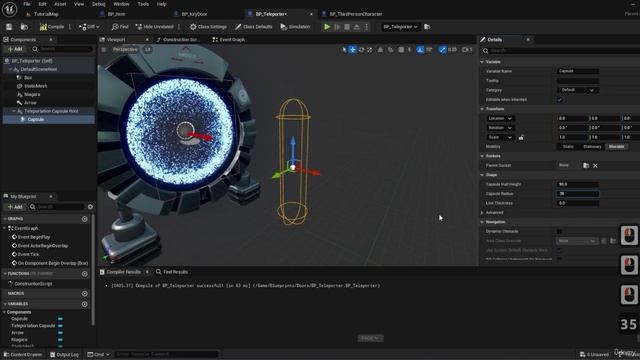Click the Save blueprint icon
Viewport: 640px width, 360px height.
point(9,27)
